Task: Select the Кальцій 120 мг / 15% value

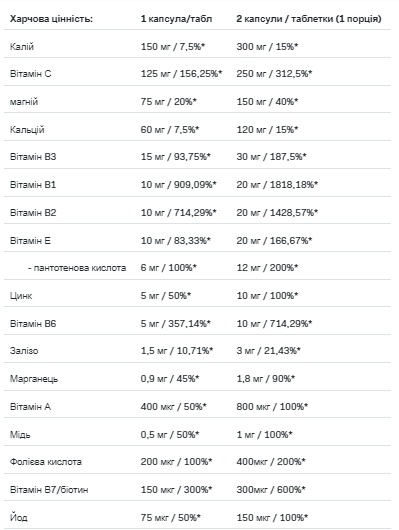Action: (x=267, y=129)
